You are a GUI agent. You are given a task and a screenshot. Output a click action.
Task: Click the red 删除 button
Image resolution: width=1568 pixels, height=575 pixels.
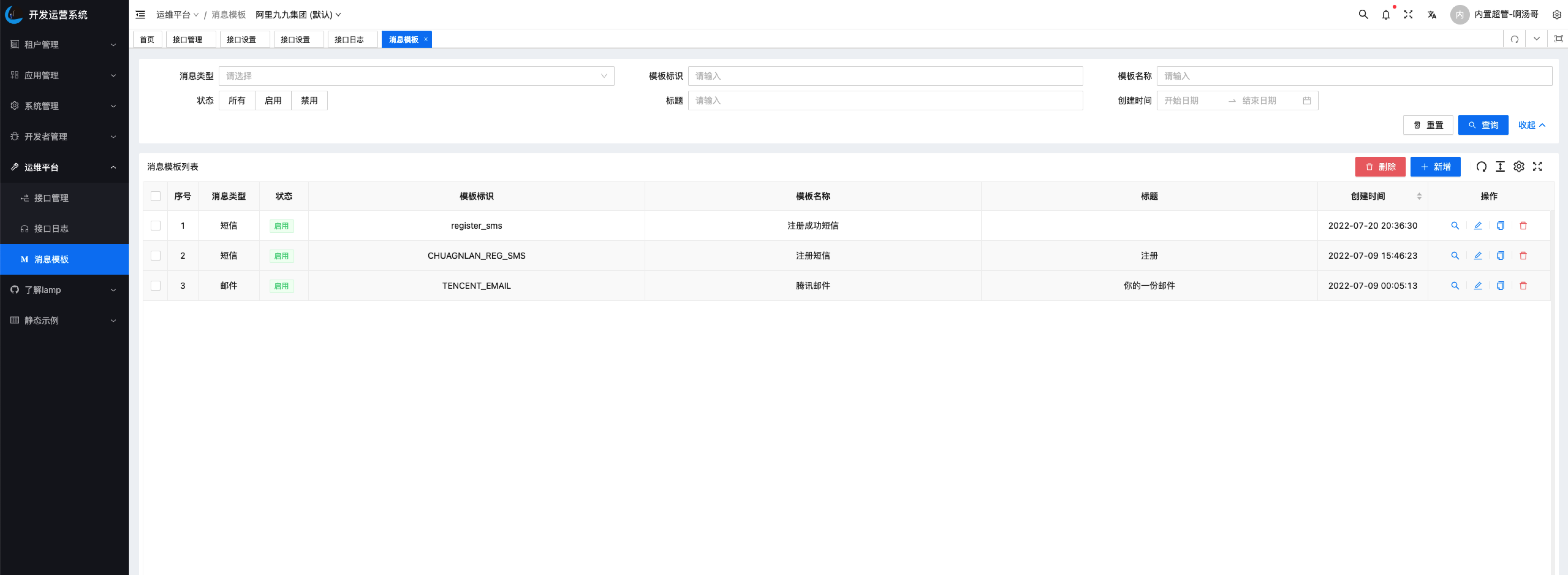[1379, 167]
